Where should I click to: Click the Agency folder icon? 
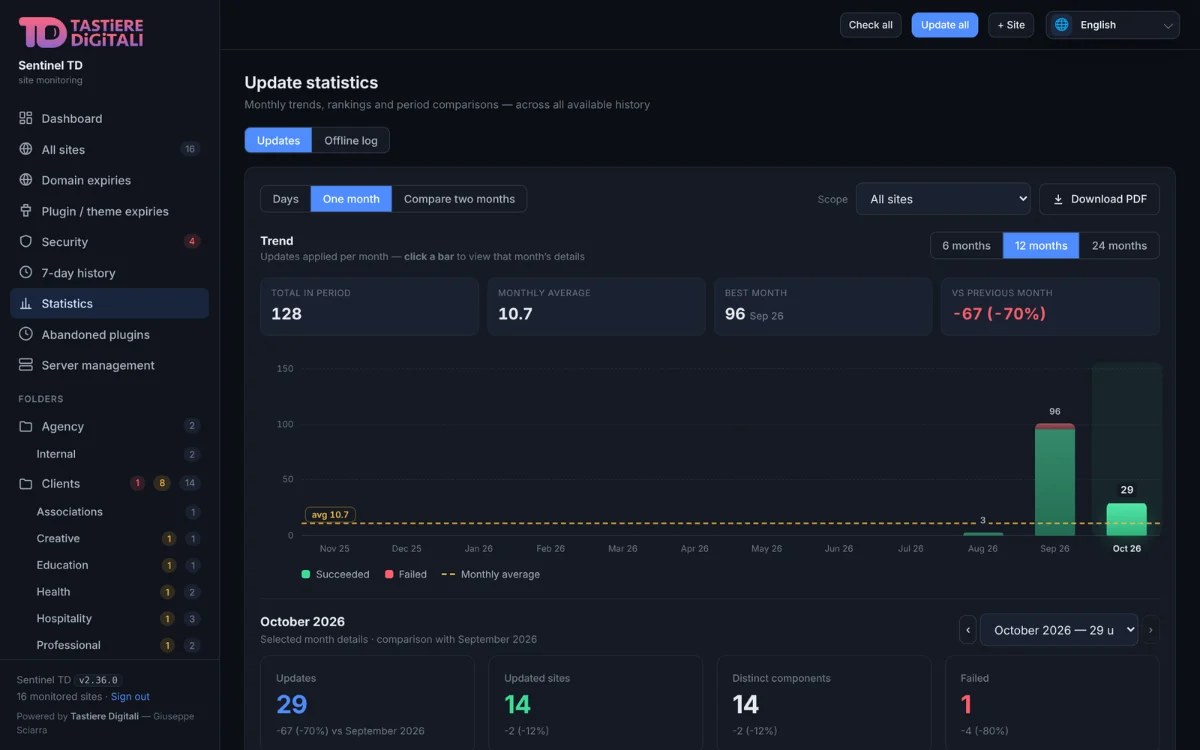click(26, 426)
